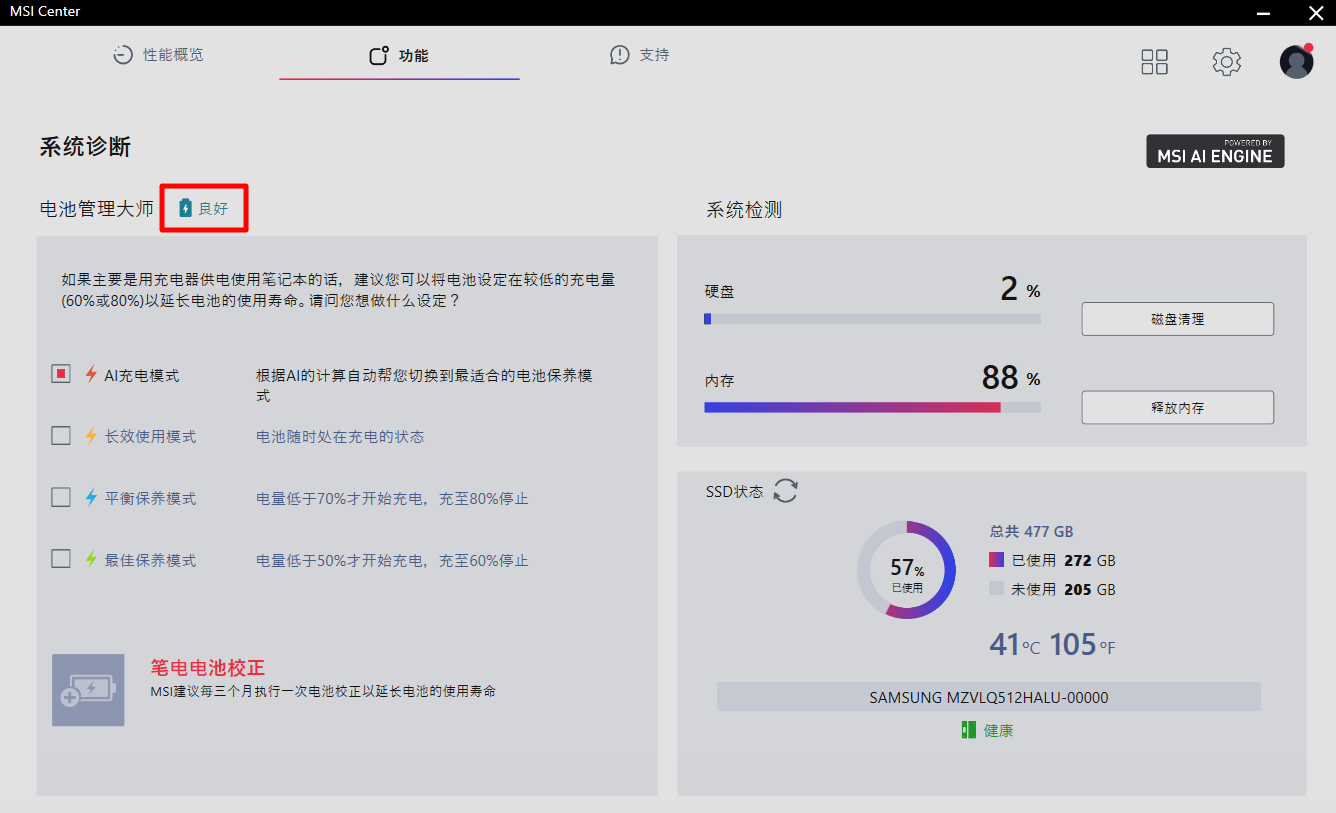This screenshot has height=813, width=1336.
Task: Open the apps grid icon
Action: [1154, 62]
